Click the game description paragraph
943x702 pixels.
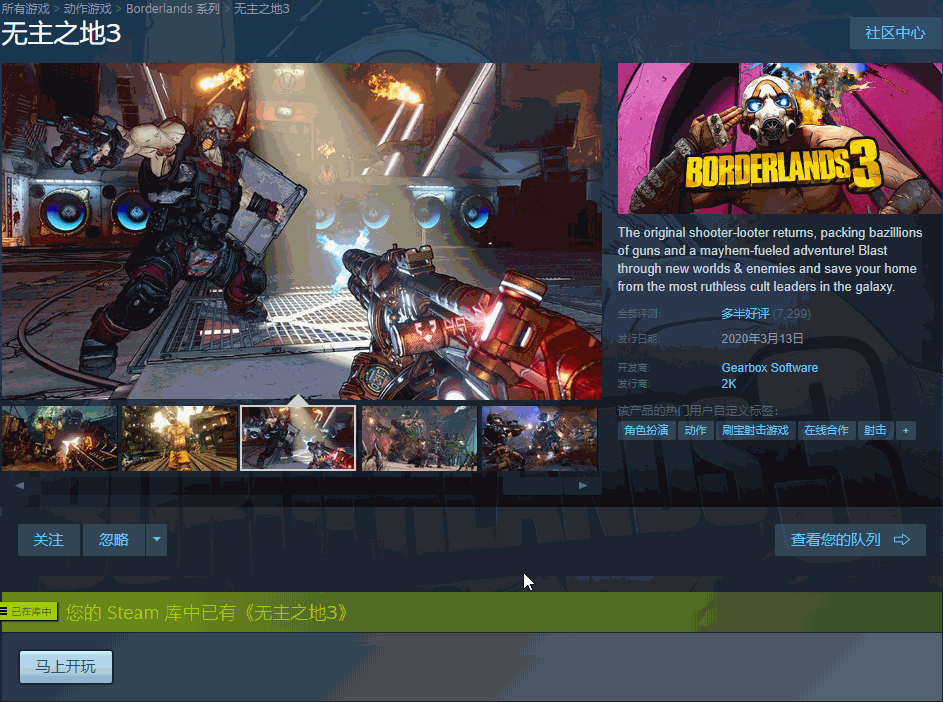(770, 259)
